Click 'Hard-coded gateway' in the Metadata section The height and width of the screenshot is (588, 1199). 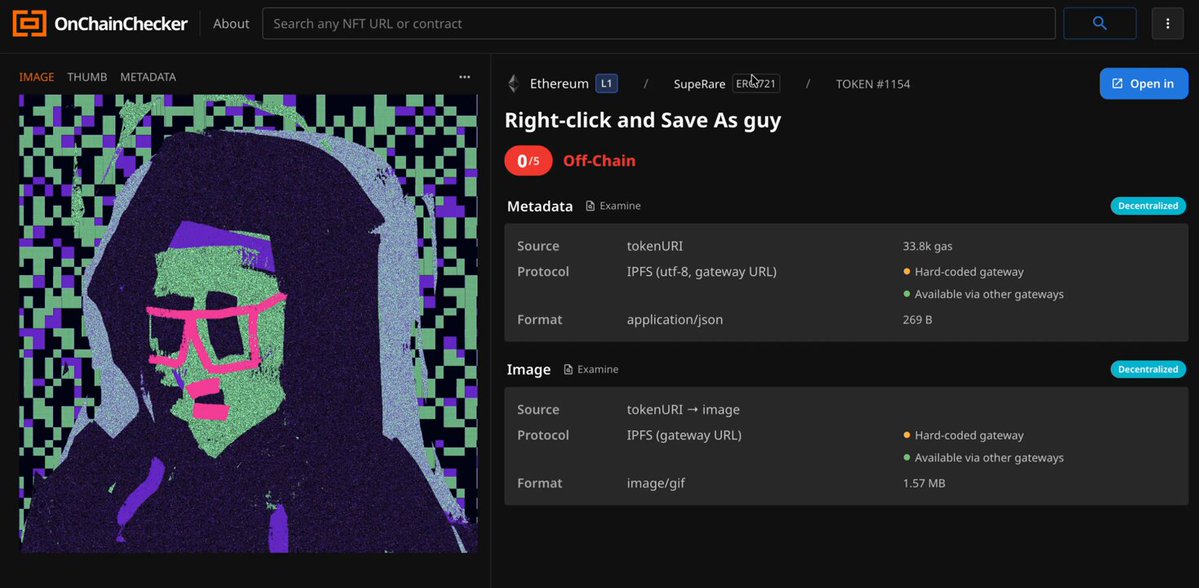969,271
